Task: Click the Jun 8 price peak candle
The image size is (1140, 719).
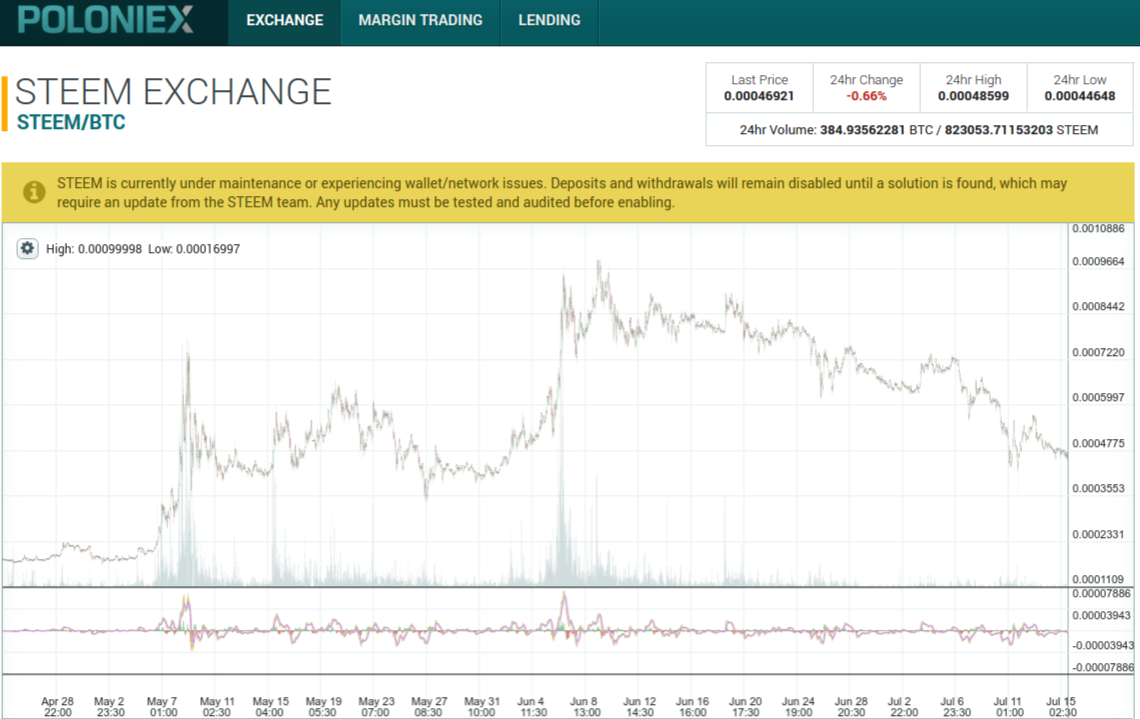Action: [x=598, y=276]
